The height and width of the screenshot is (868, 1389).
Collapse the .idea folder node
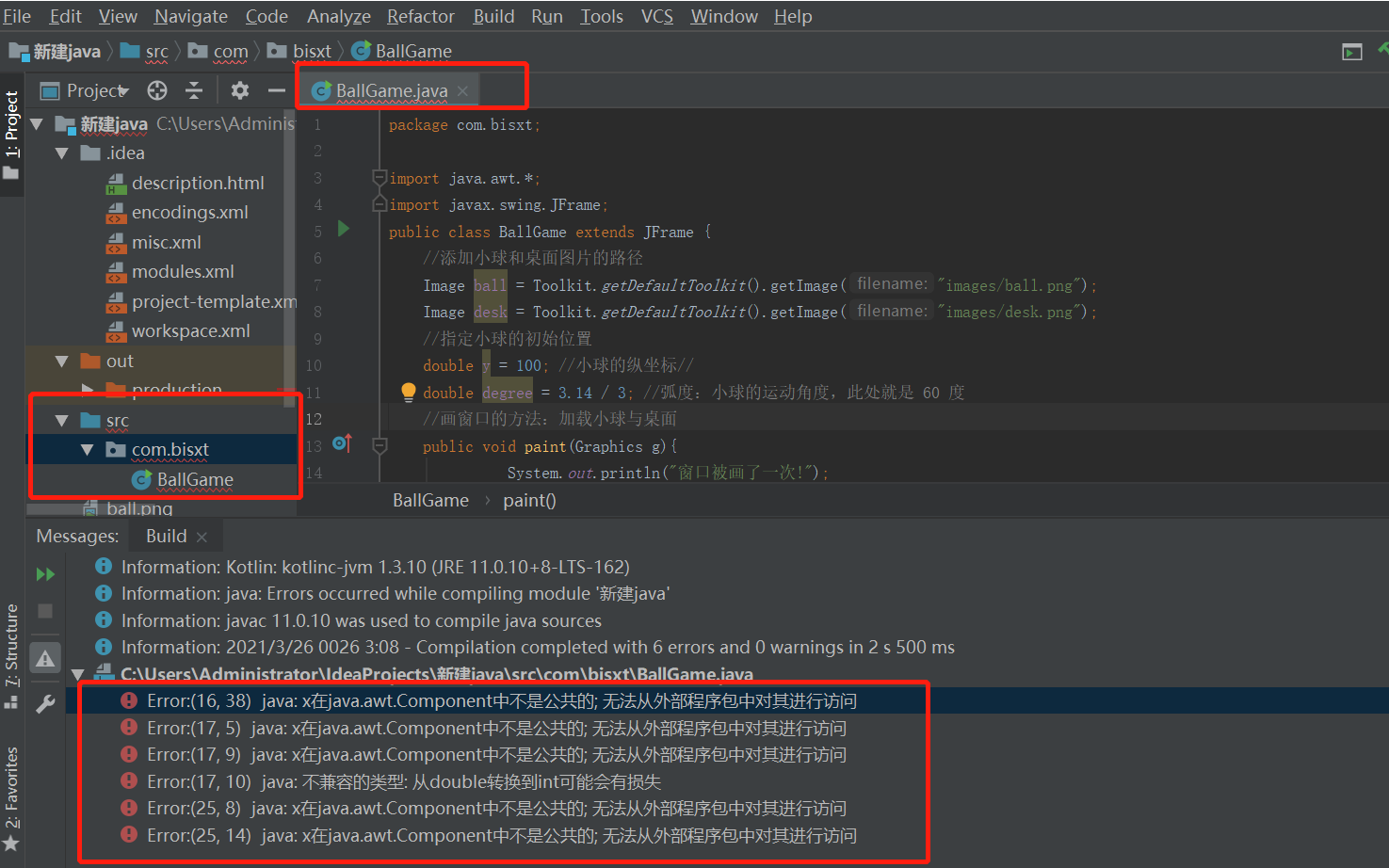pos(62,153)
